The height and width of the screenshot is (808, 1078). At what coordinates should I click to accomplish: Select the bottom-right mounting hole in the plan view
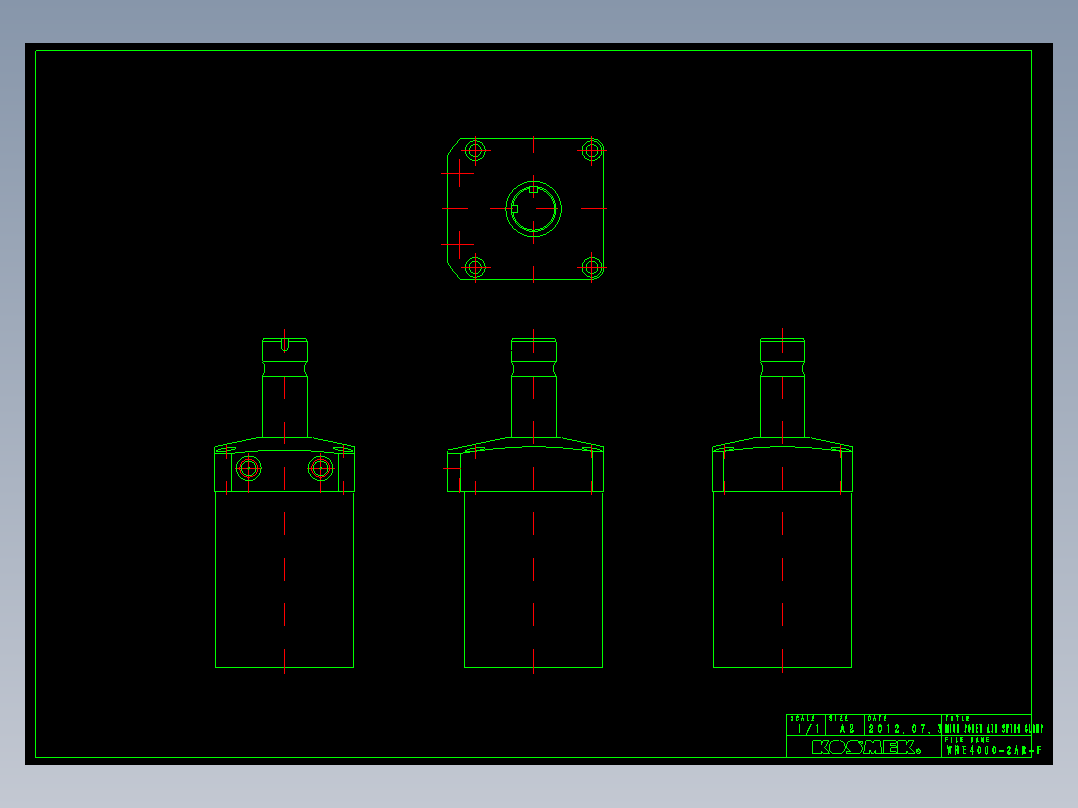[x=592, y=267]
